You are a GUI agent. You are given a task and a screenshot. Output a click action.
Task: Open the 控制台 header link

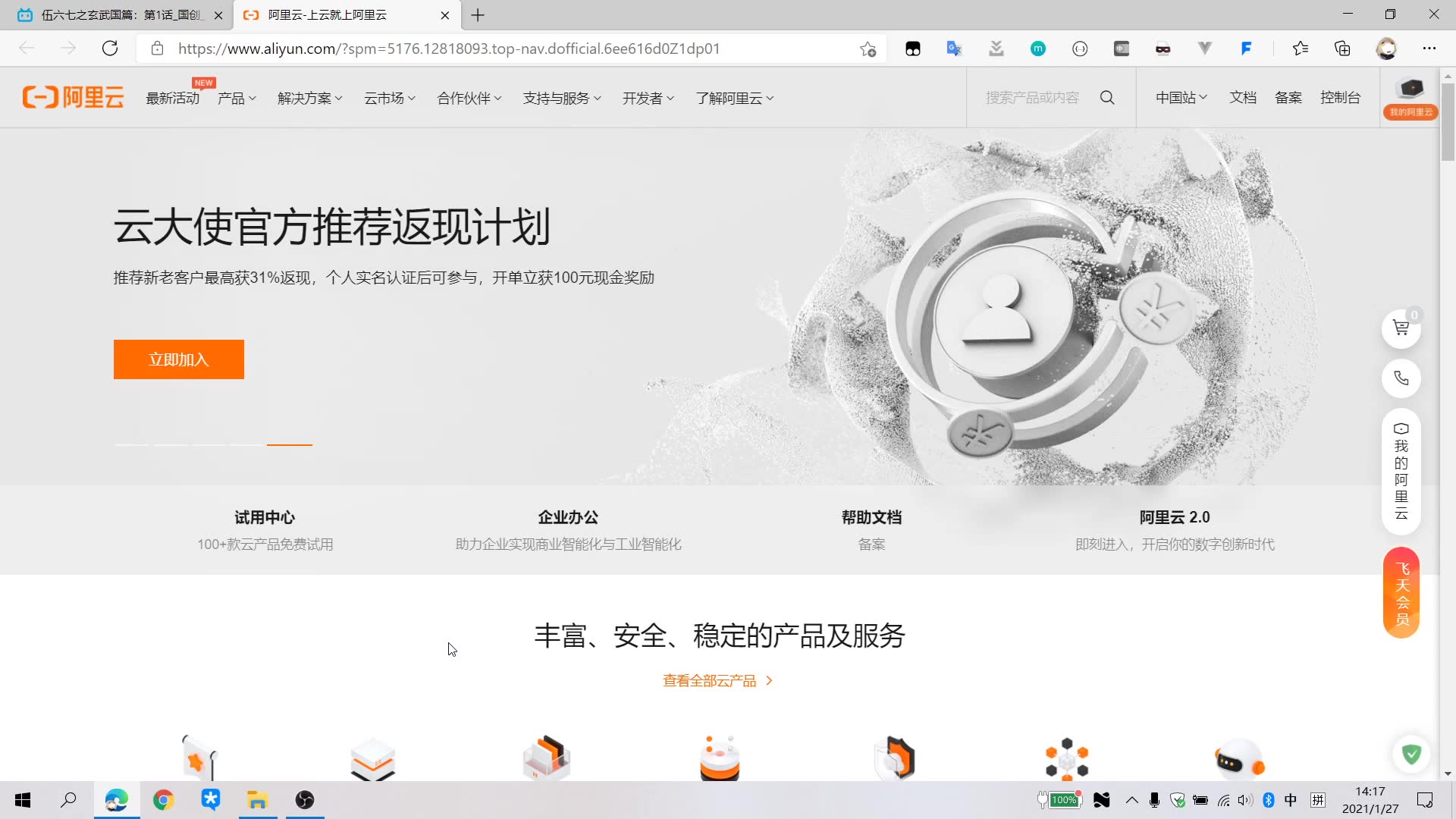pos(1340,98)
